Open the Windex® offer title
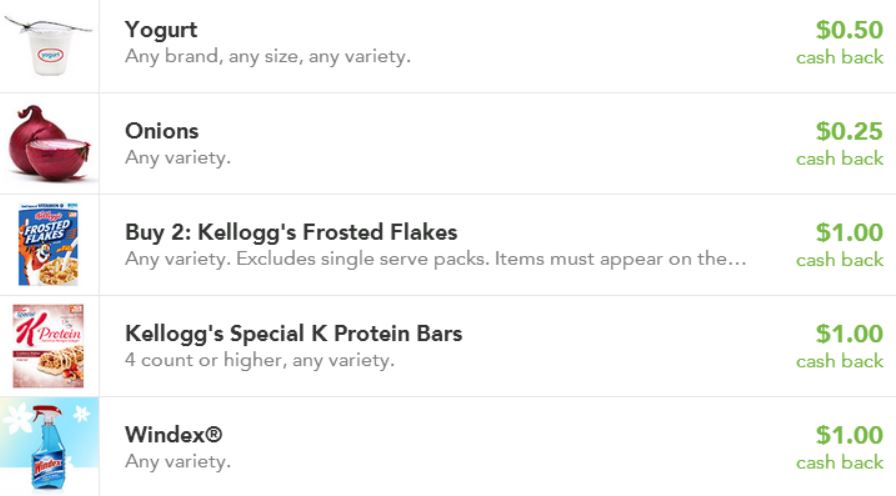Screen dimensions: 896x496 coord(174,435)
